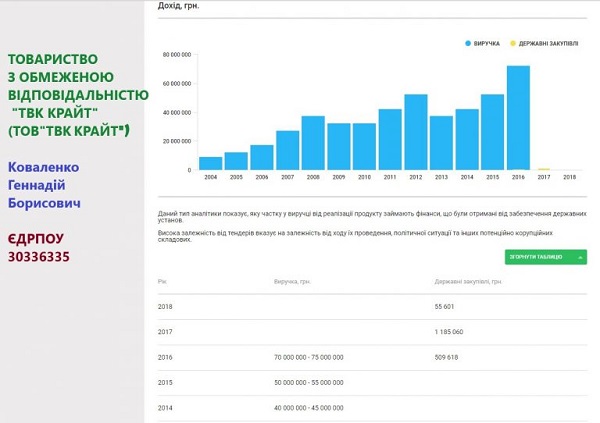The width and height of the screenshot is (600, 423).
Task: Toggle the ВИРУЧКА legend blue dot
Action: (468, 44)
